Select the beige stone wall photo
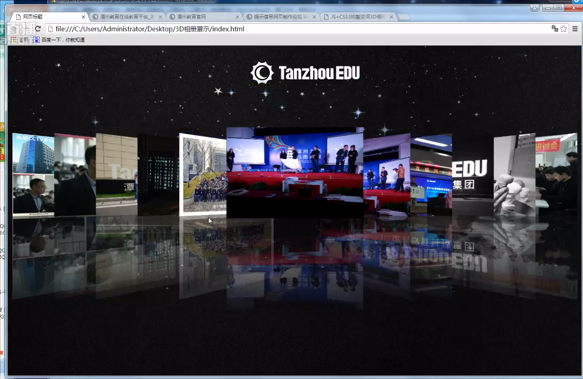Image resolution: width=583 pixels, height=379 pixels. coord(116,174)
